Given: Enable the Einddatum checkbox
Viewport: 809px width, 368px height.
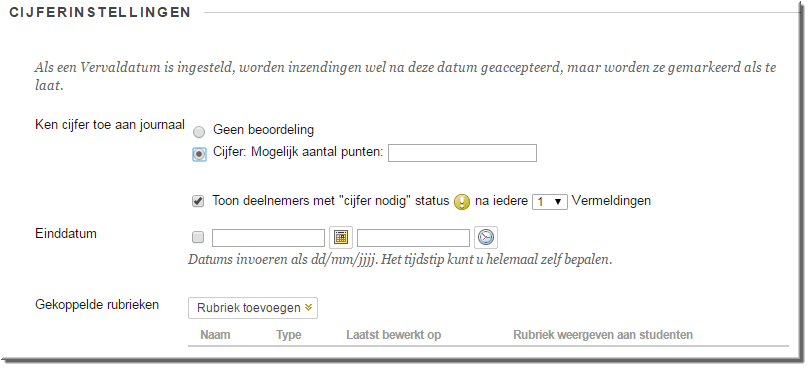Looking at the screenshot, I should [x=198, y=237].
